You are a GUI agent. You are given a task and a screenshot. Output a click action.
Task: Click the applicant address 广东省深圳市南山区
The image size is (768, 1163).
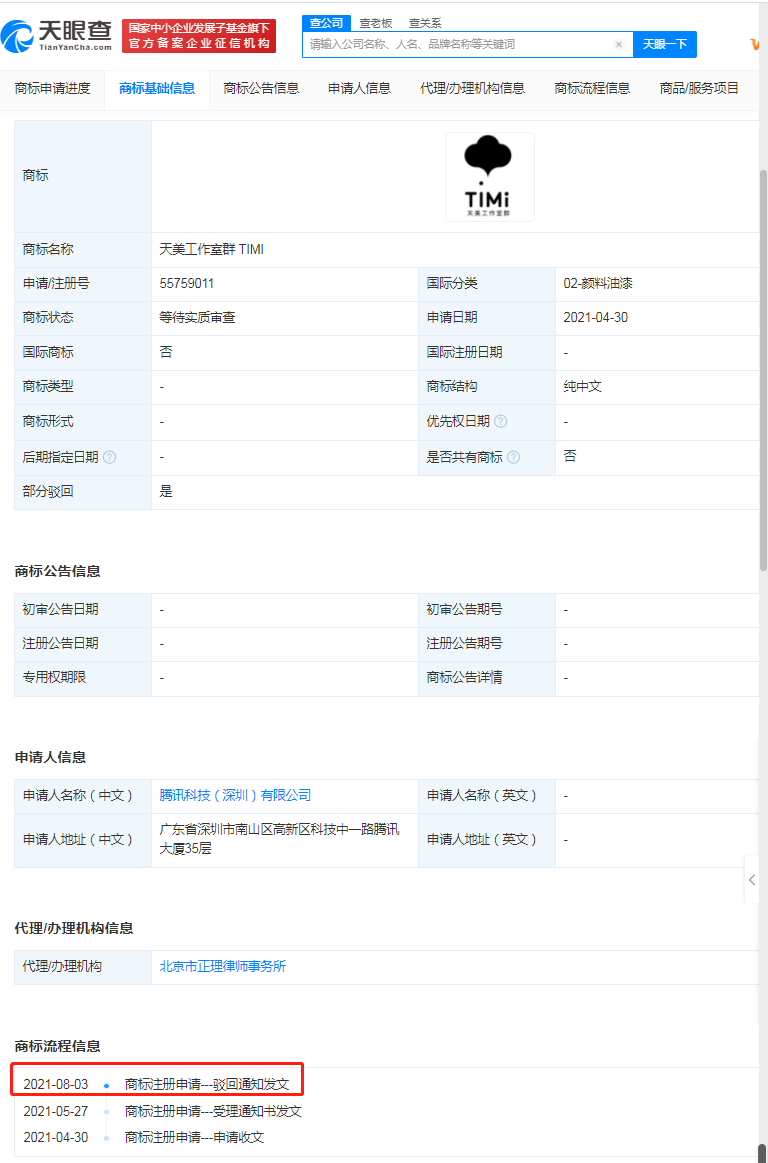280,839
